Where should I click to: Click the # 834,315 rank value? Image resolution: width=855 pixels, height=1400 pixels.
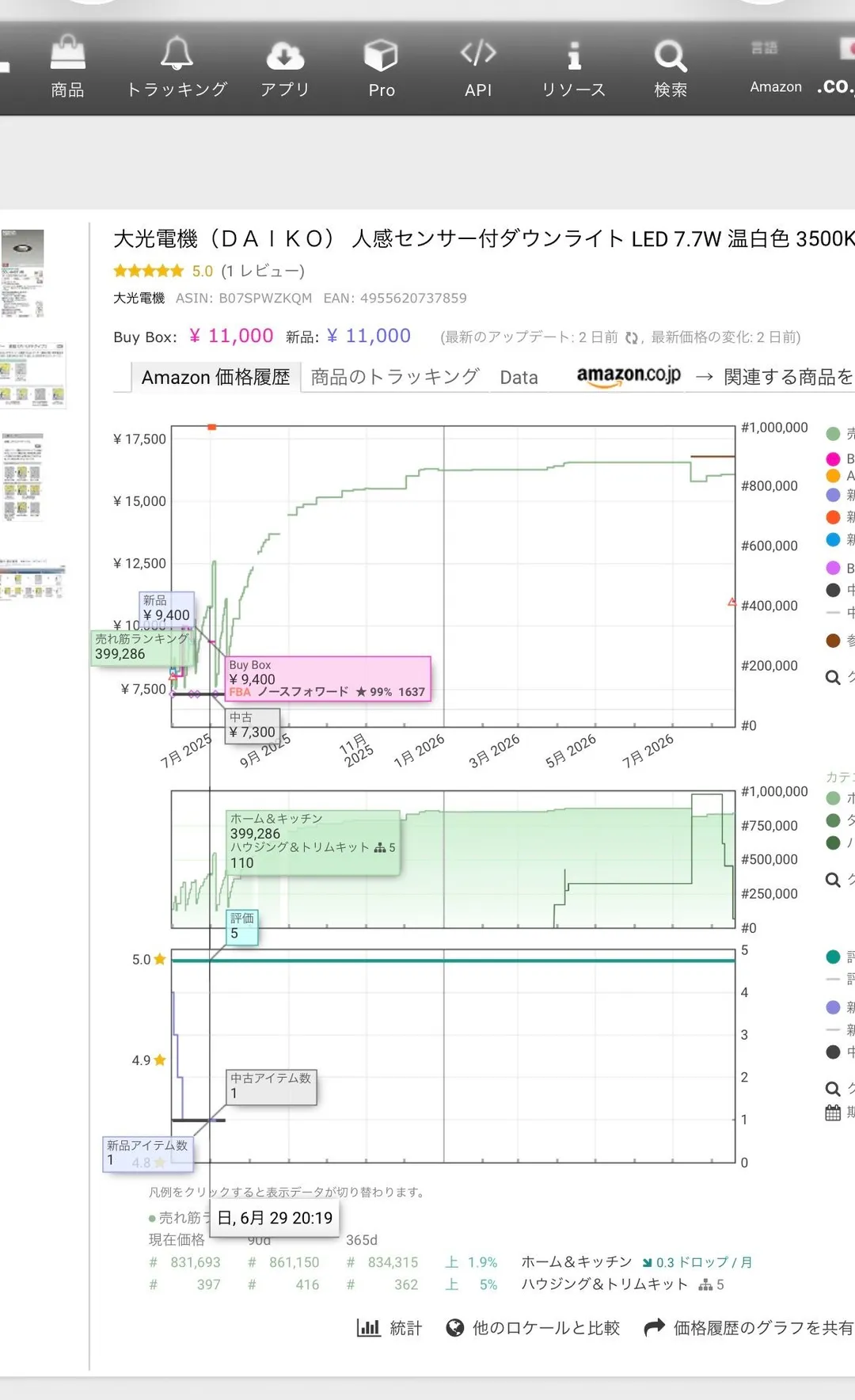(382, 1262)
